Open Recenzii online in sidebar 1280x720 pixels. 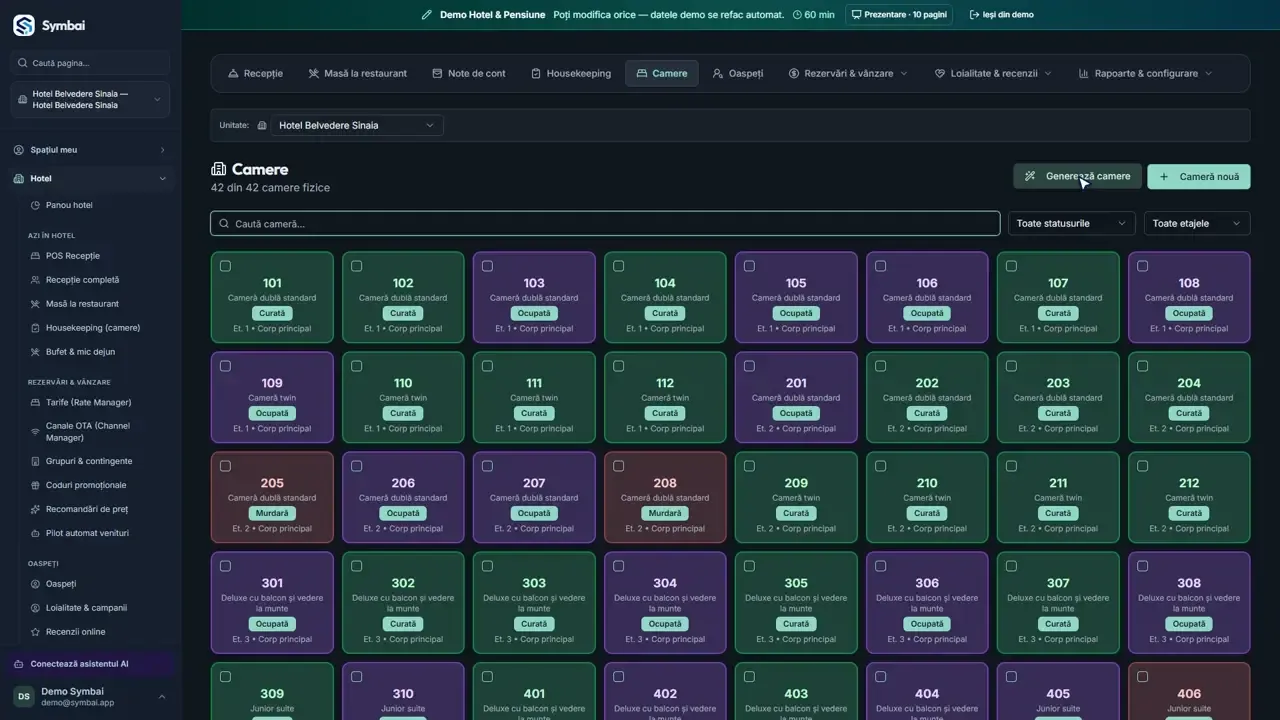pos(75,632)
